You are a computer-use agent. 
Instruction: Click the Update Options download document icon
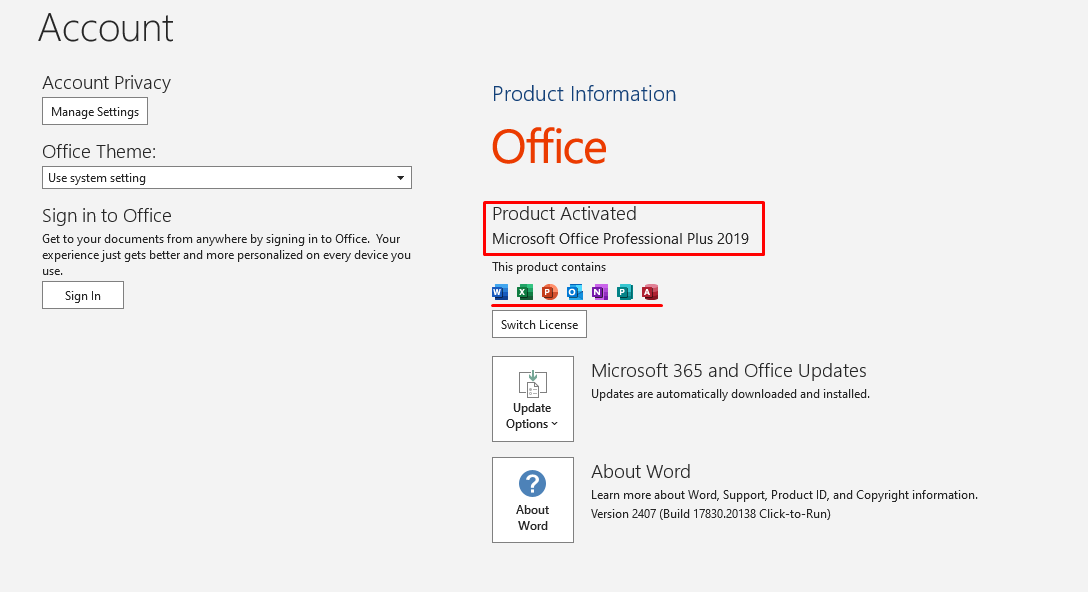pos(532,383)
